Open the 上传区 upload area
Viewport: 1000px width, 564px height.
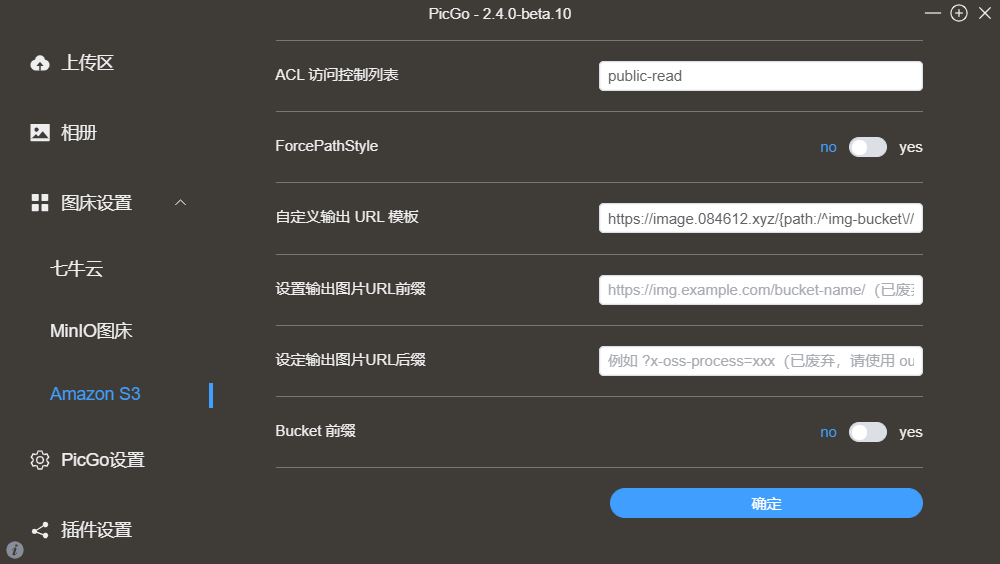coord(87,63)
